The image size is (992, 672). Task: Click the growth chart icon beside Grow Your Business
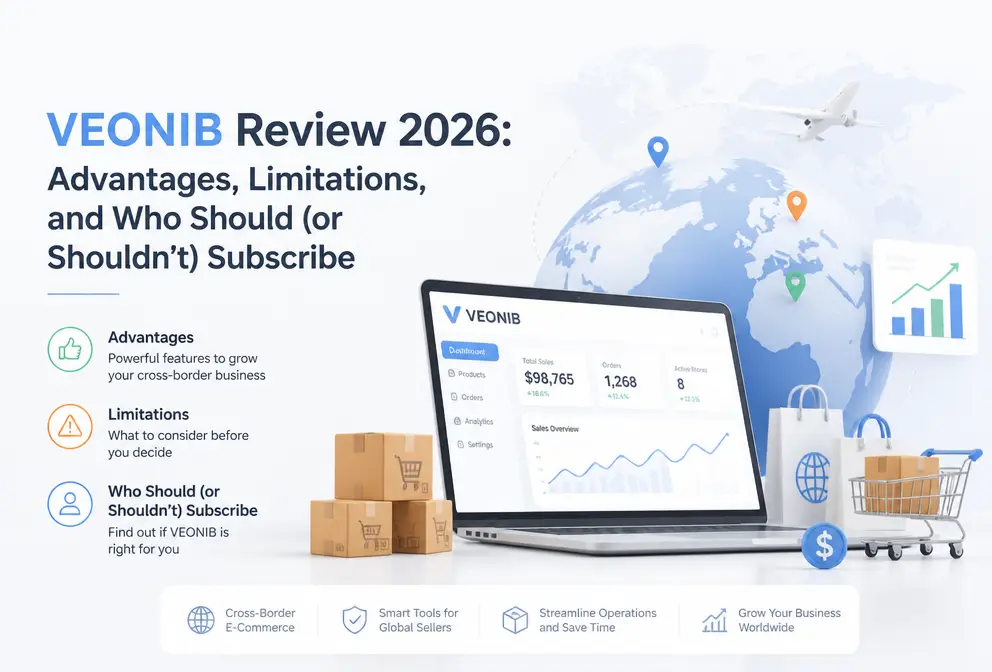(x=714, y=620)
